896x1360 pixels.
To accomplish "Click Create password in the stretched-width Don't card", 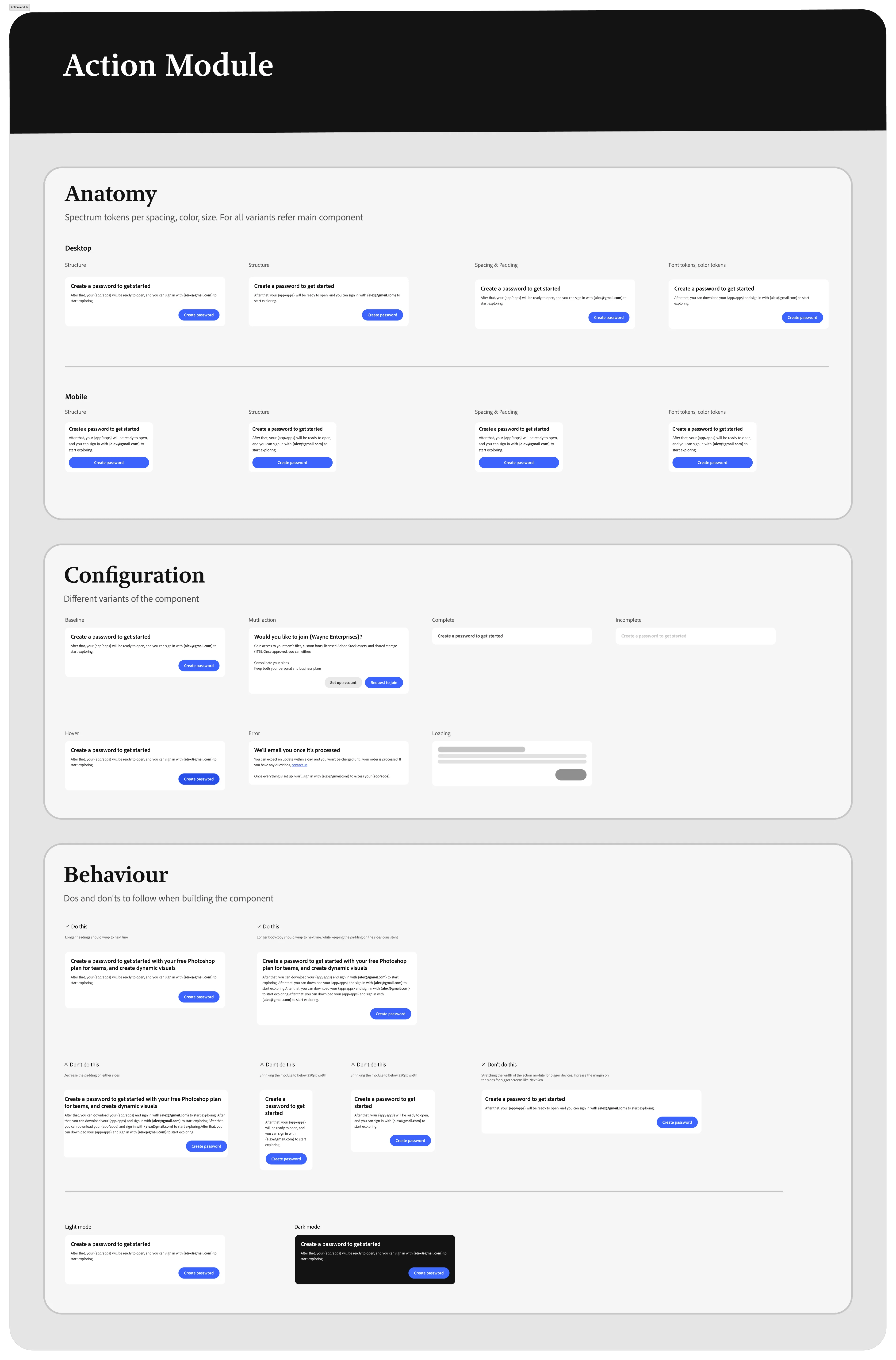I will (x=677, y=1122).
